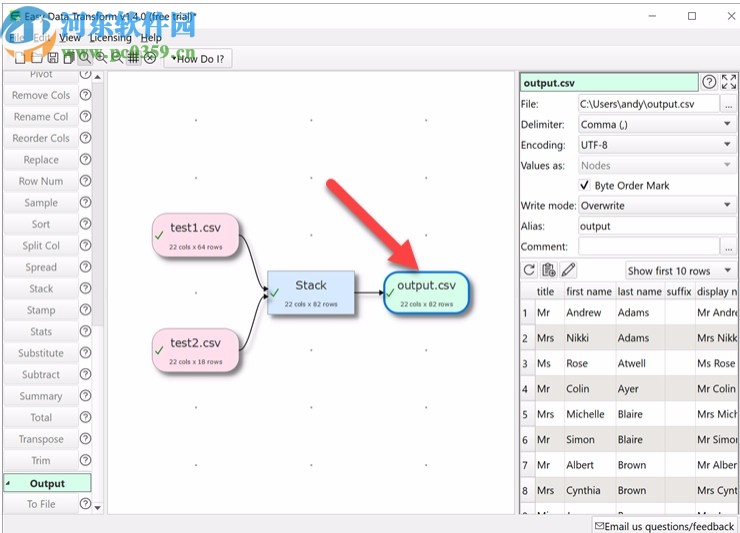Click the Remove Cols transform button

click(x=41, y=95)
